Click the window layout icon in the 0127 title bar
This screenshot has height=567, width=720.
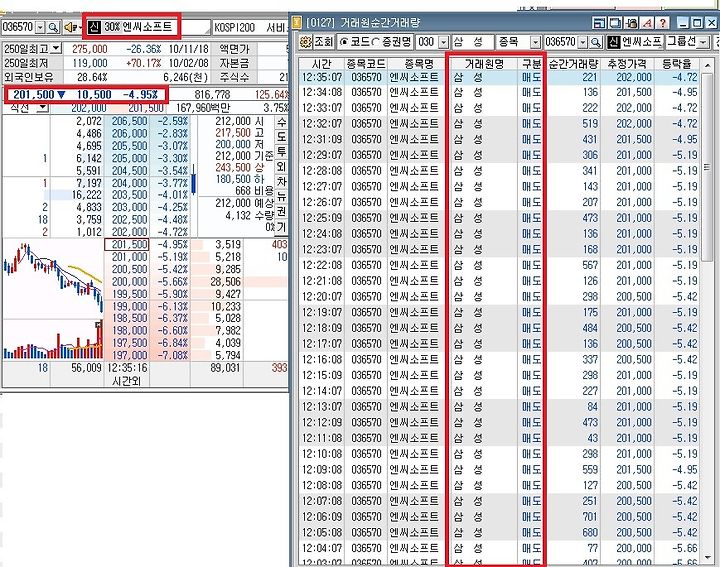599,22
